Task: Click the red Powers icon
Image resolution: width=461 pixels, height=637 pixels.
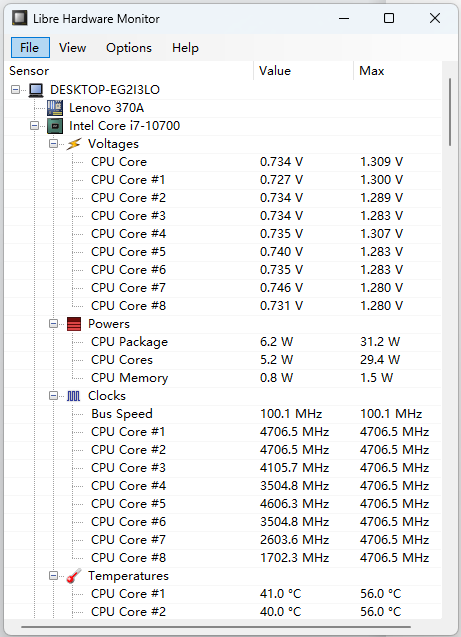Action: [x=74, y=324]
